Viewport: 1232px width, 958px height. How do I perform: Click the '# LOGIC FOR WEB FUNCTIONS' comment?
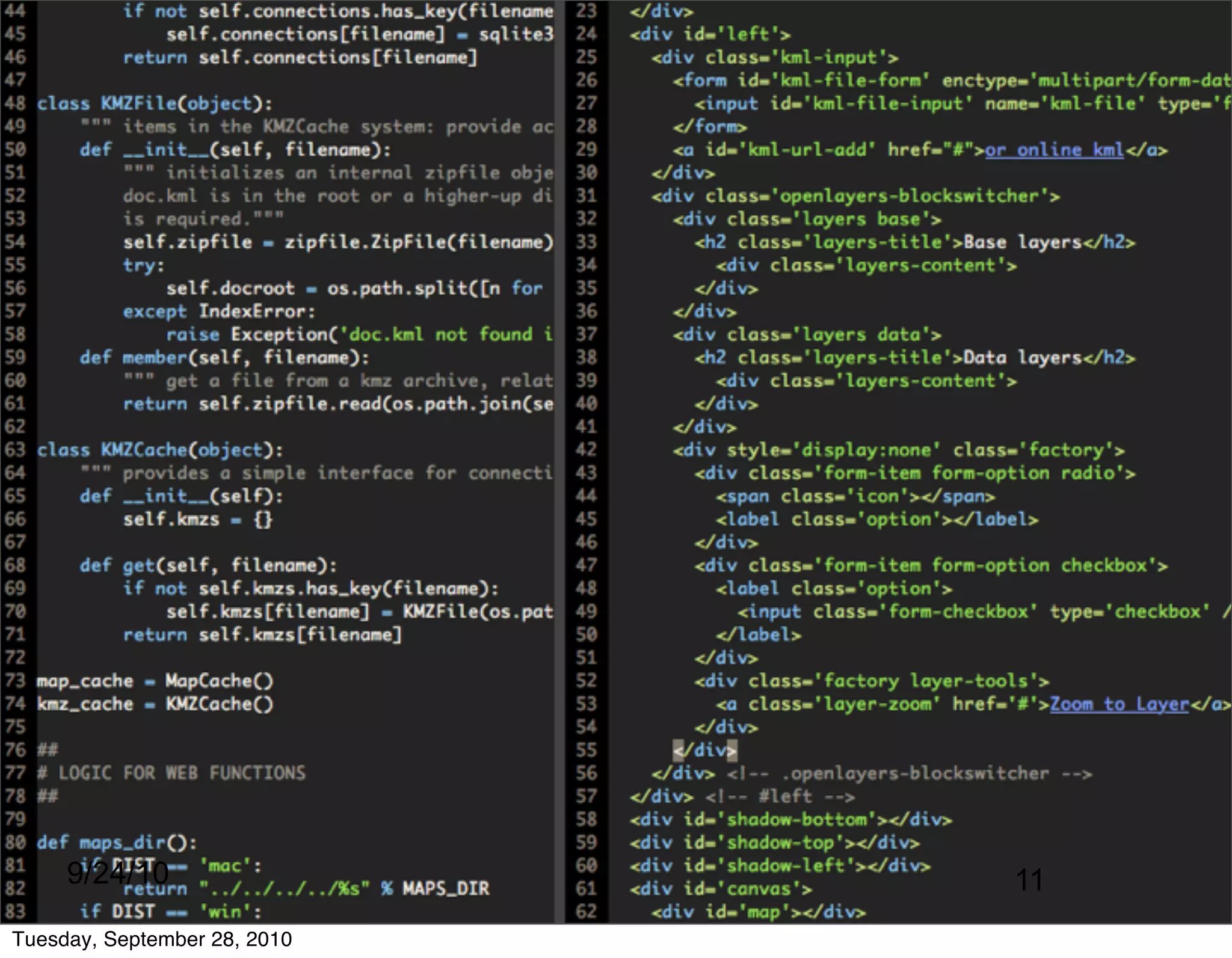click(x=171, y=773)
